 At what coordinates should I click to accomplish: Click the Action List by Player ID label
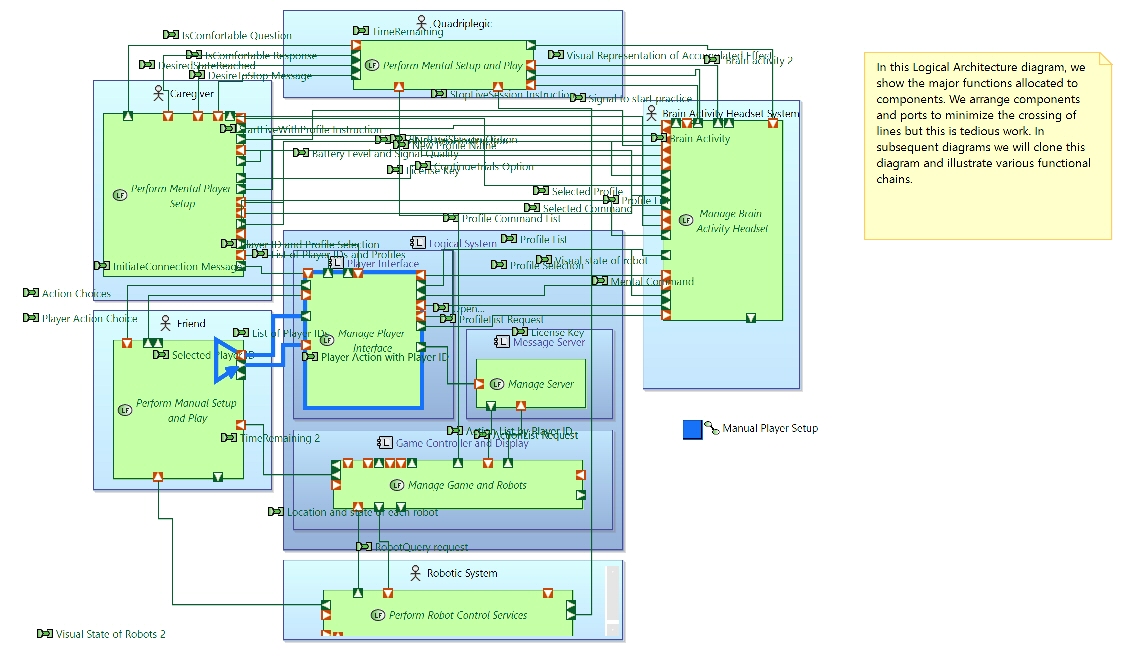coord(519,431)
